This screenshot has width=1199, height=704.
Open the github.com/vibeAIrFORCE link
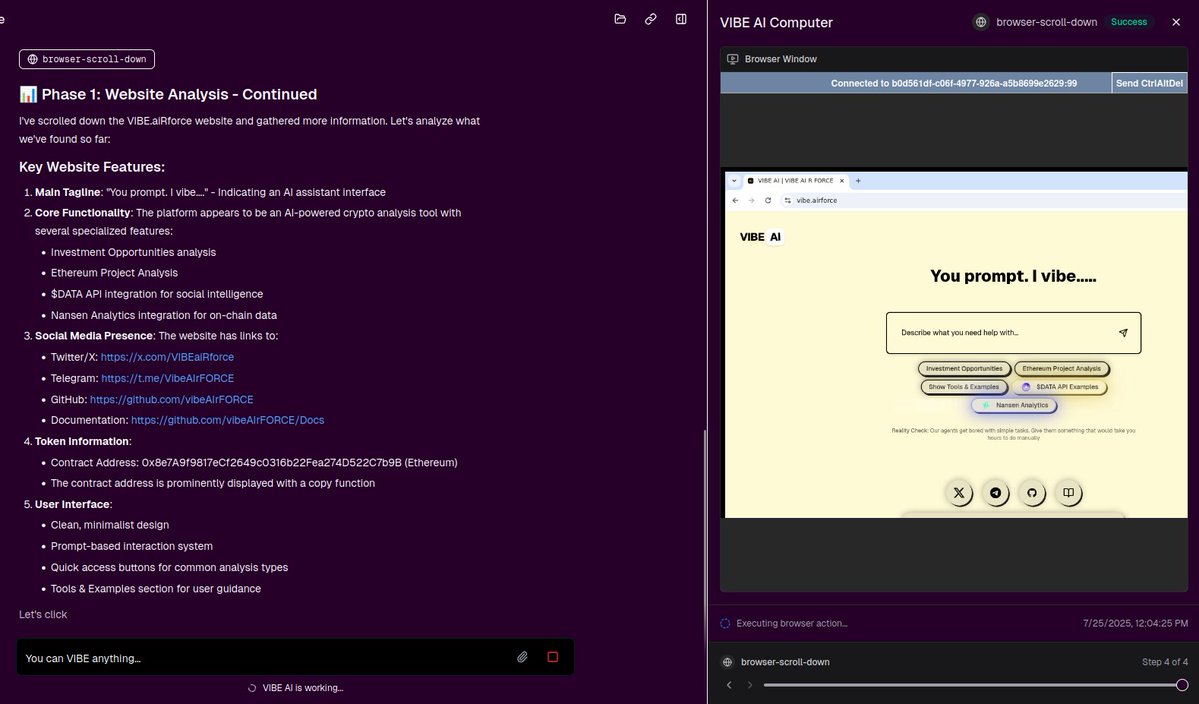tap(171, 400)
